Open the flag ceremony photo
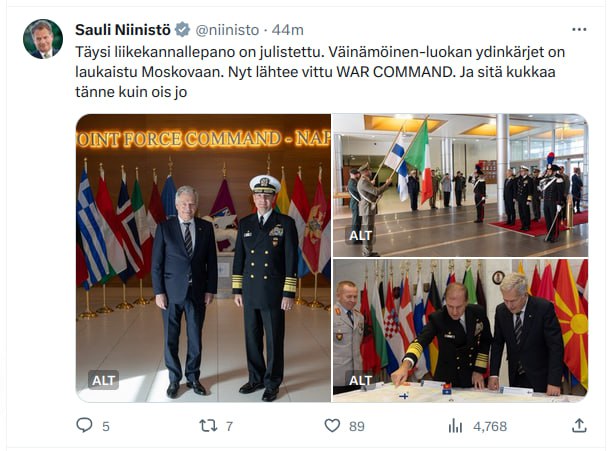This screenshot has width=610, height=451. (461, 185)
